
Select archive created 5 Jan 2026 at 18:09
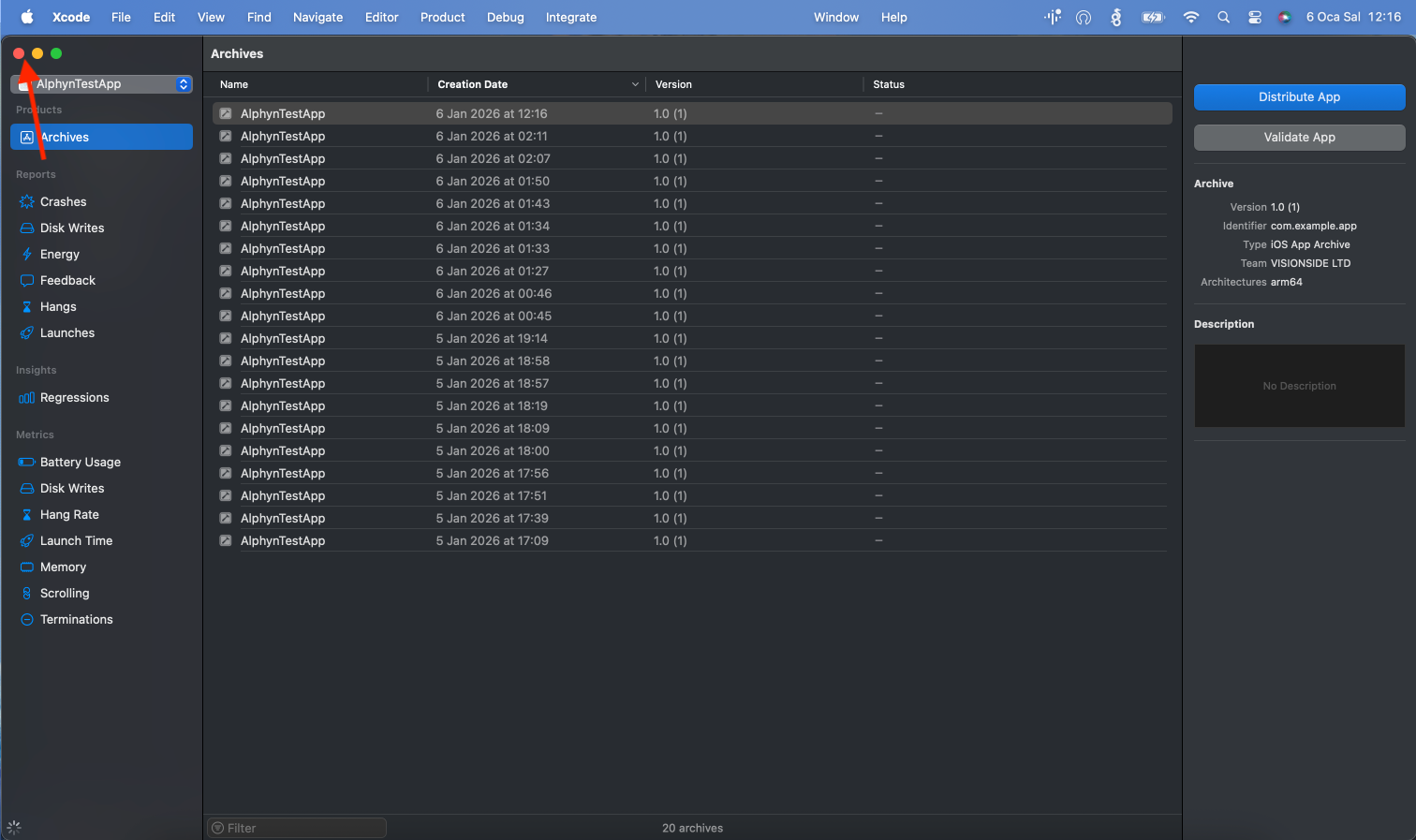pyautogui.click(x=692, y=428)
